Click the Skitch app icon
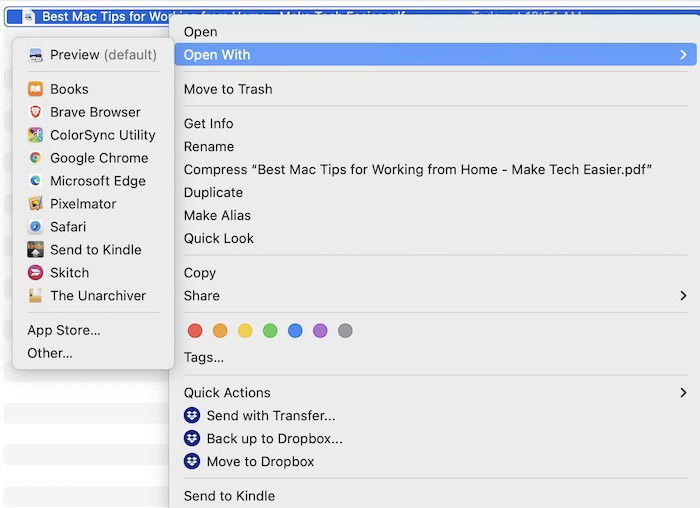 (x=36, y=273)
